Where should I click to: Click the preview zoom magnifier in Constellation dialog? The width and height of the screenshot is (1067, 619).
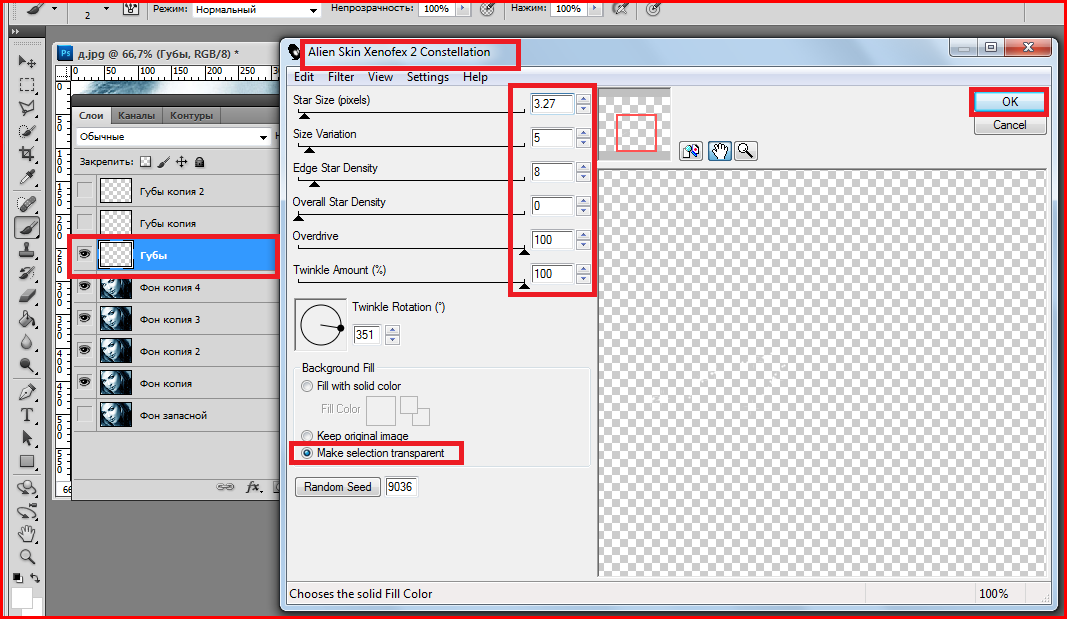(745, 151)
